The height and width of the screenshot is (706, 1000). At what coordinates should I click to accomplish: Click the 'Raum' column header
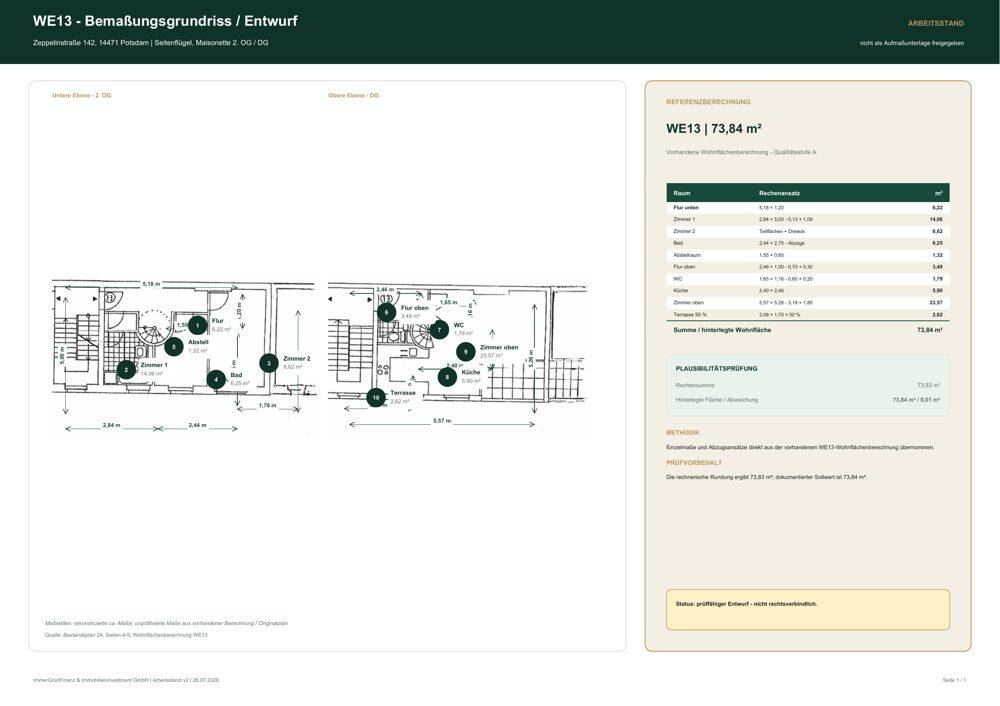tap(682, 193)
